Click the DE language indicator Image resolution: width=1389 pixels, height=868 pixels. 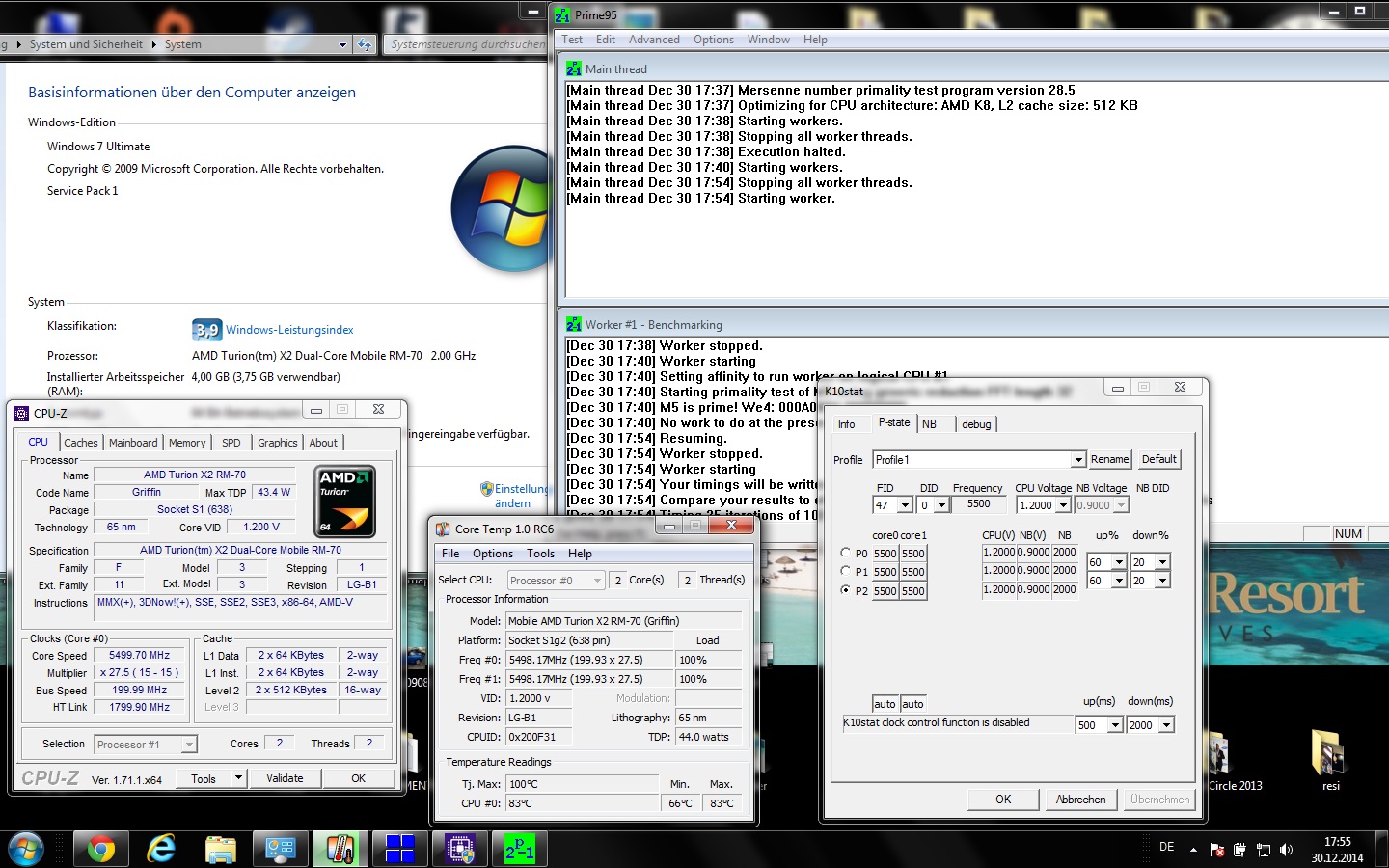pyautogui.click(x=1167, y=847)
